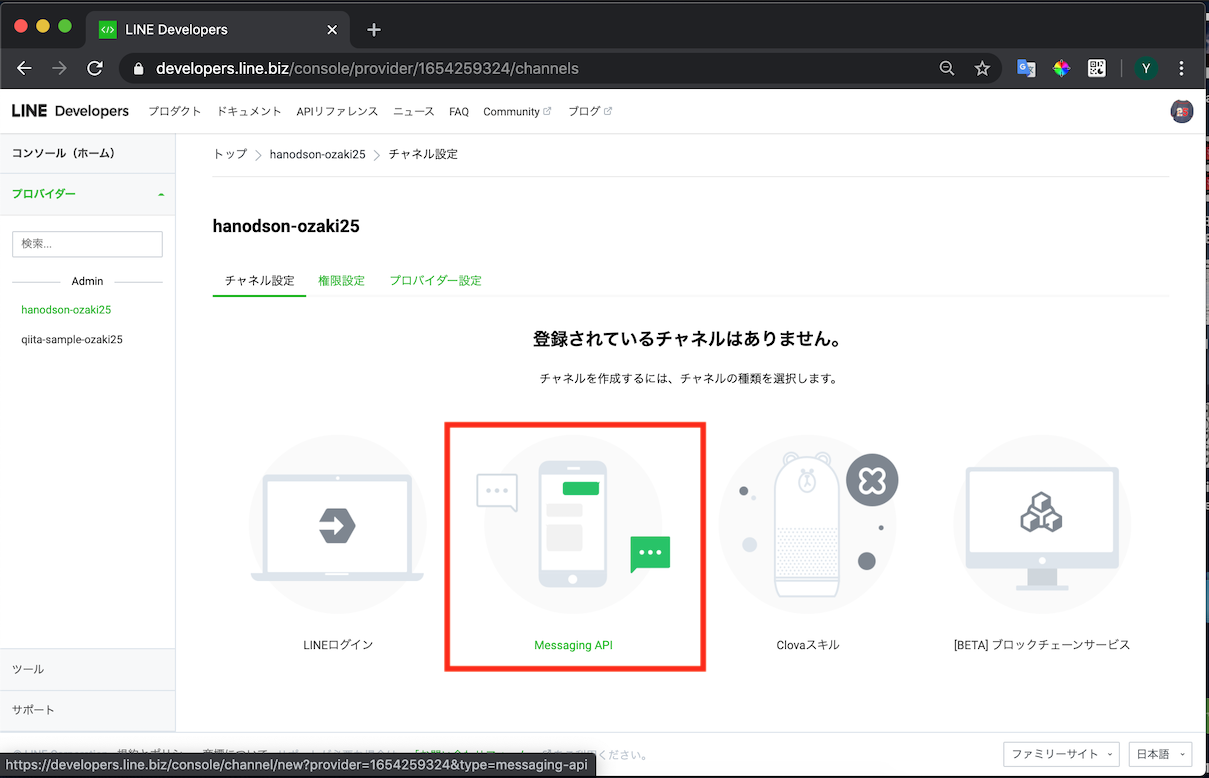Open APIリファレンス in the header

pyautogui.click(x=337, y=112)
